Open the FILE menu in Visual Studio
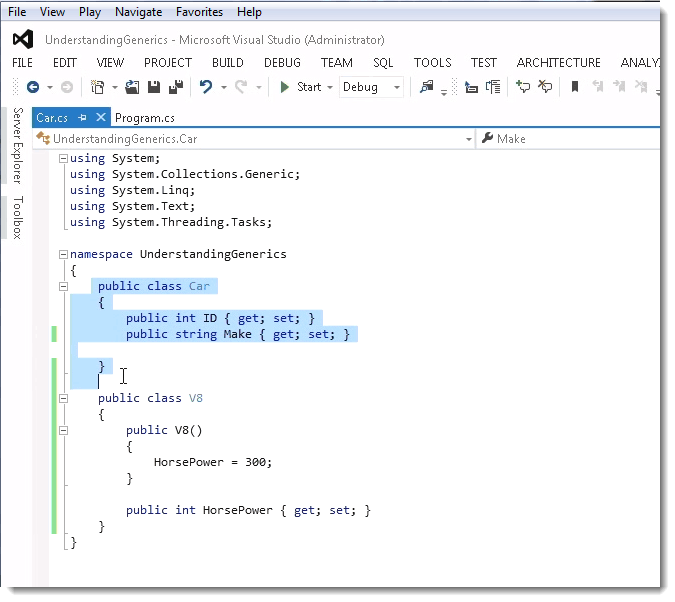Screen dimensions: 675x602 [x=22, y=63]
